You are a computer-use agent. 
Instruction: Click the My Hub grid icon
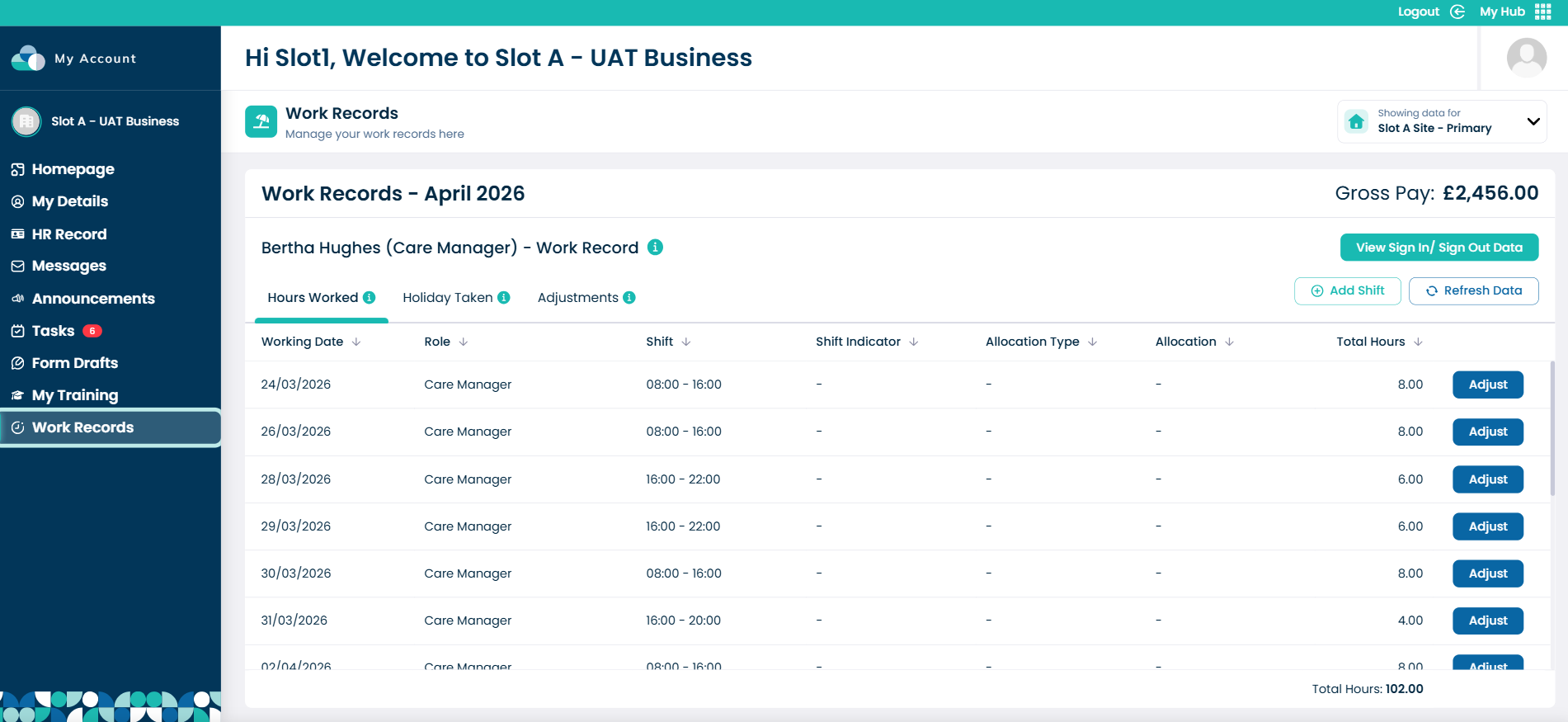1542,12
